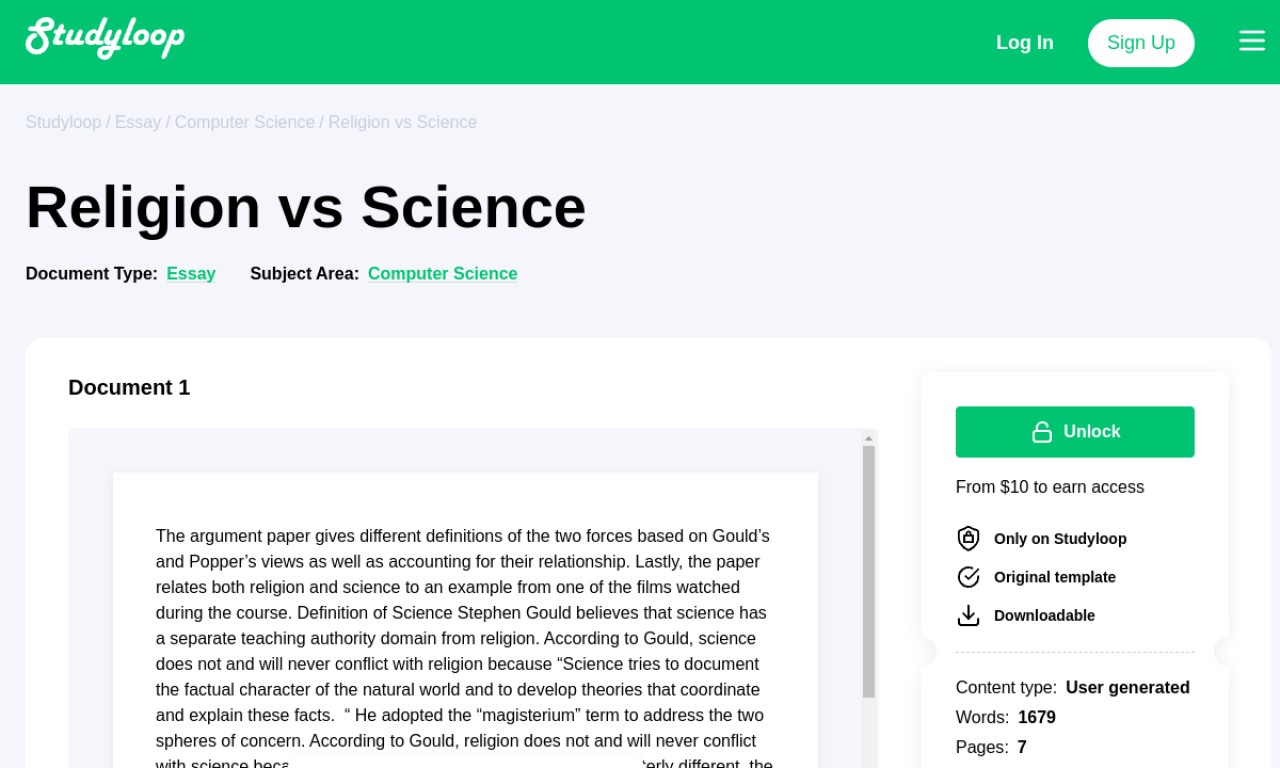
Task: Click the Studyloop logo
Action: coord(105,39)
